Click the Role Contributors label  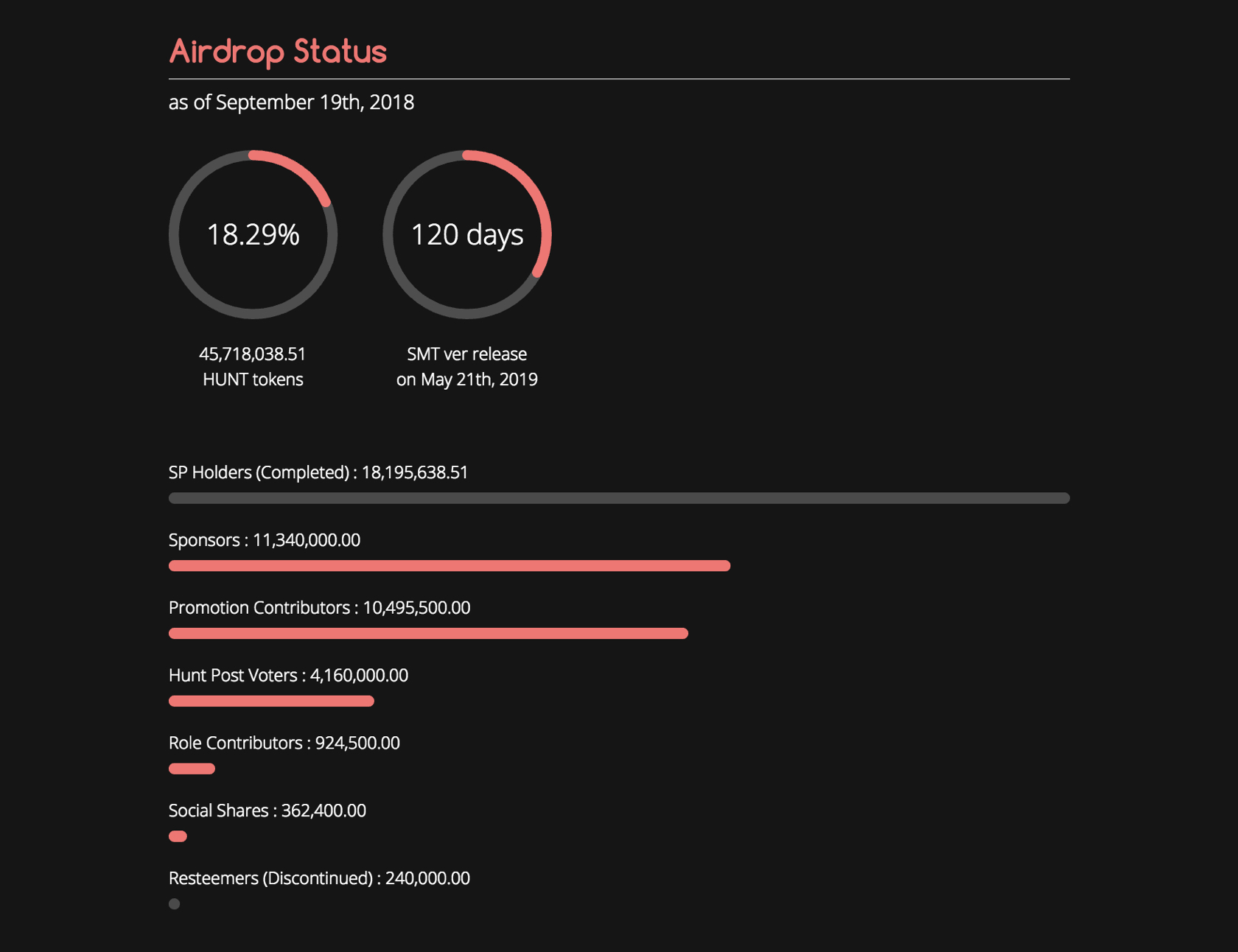[284, 743]
